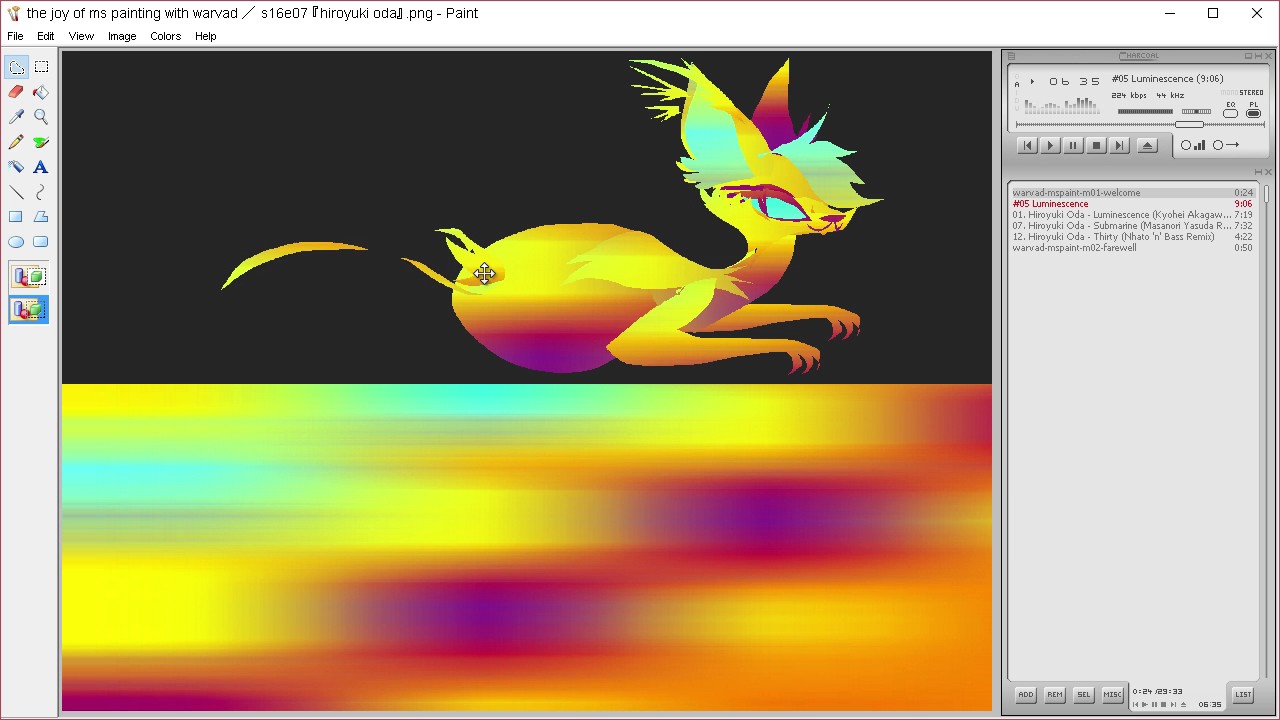The image size is (1280, 720).
Task: Pause playback in the music player
Action: coord(1073,146)
